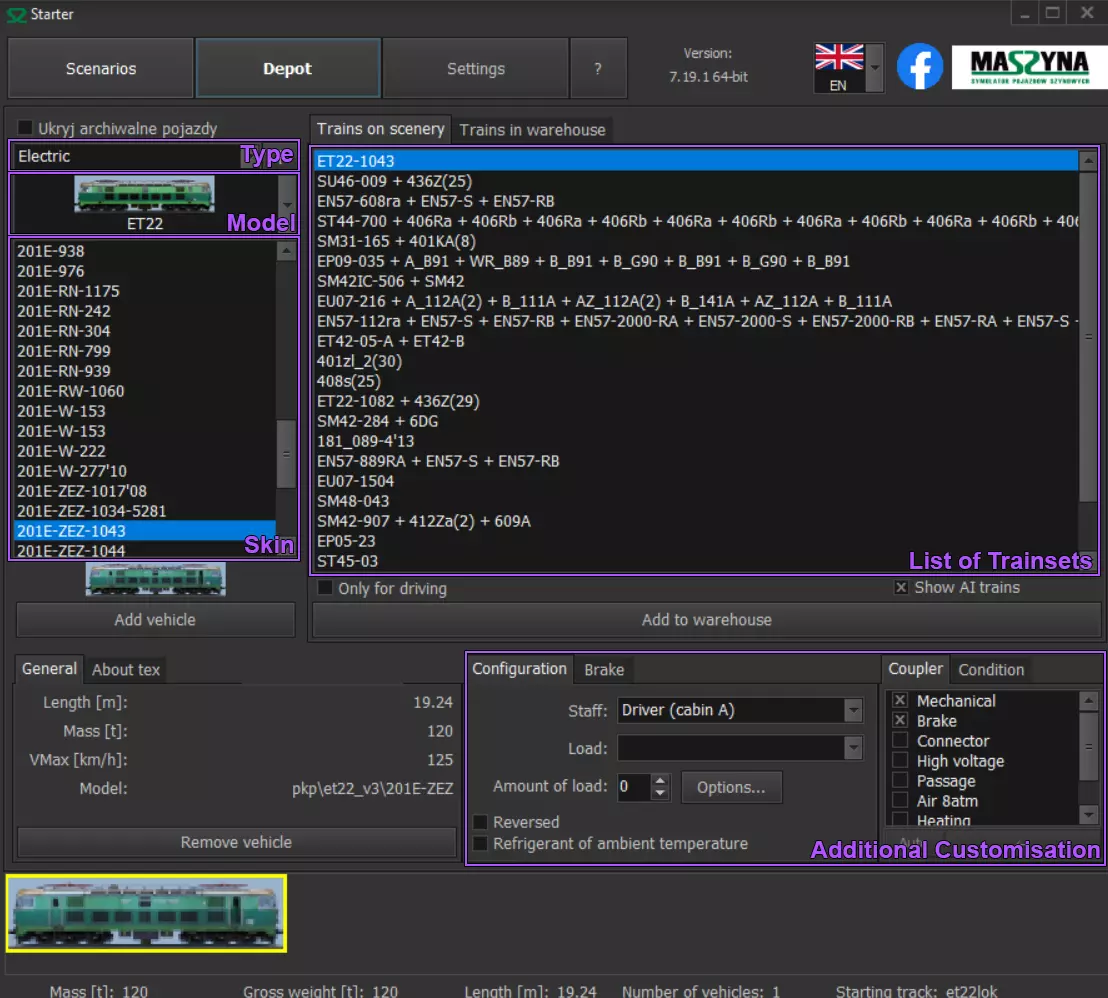Open the question mark help button

pos(598,69)
